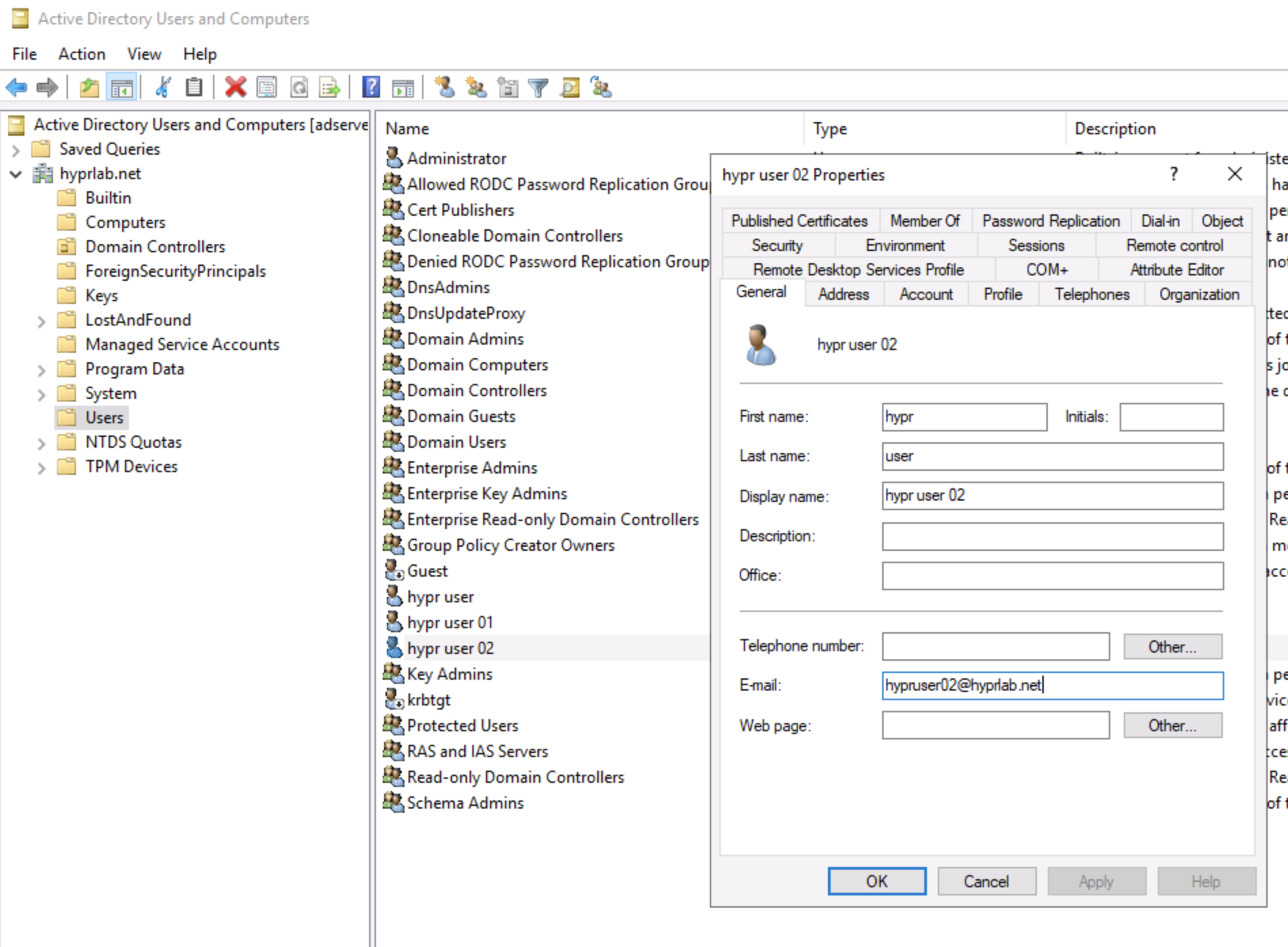Switch to the Member Of tab
The width and height of the screenshot is (1288, 947).
pos(925,220)
